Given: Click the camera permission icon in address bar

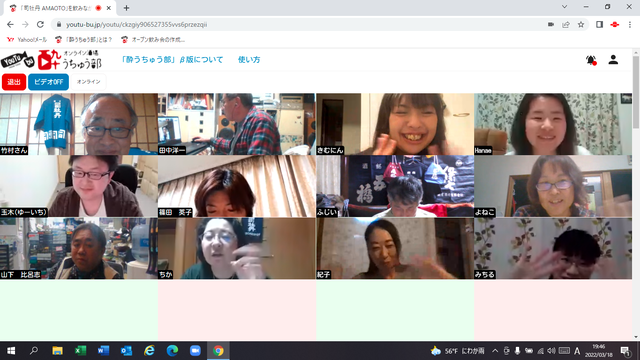Looking at the screenshot, I should [x=551, y=24].
